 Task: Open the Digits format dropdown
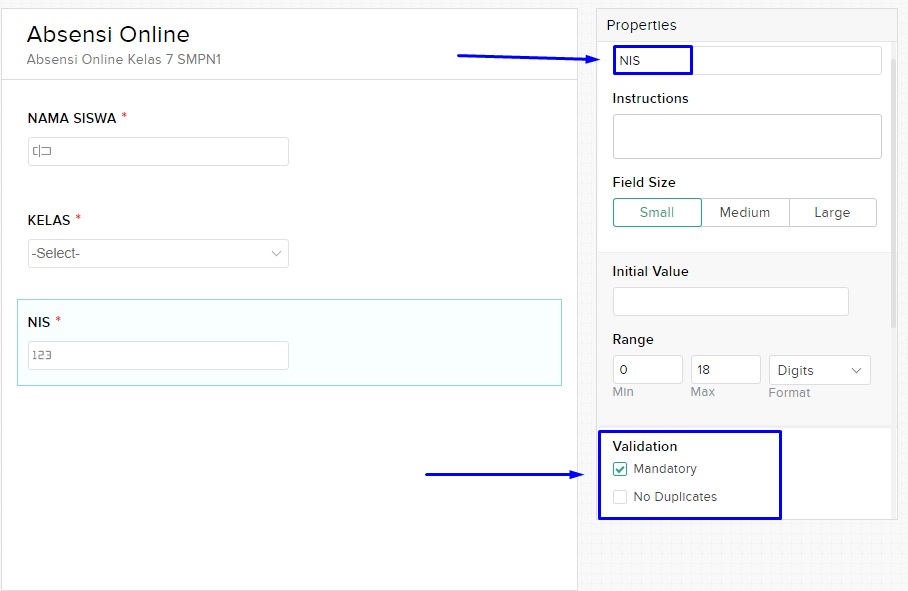[x=819, y=370]
